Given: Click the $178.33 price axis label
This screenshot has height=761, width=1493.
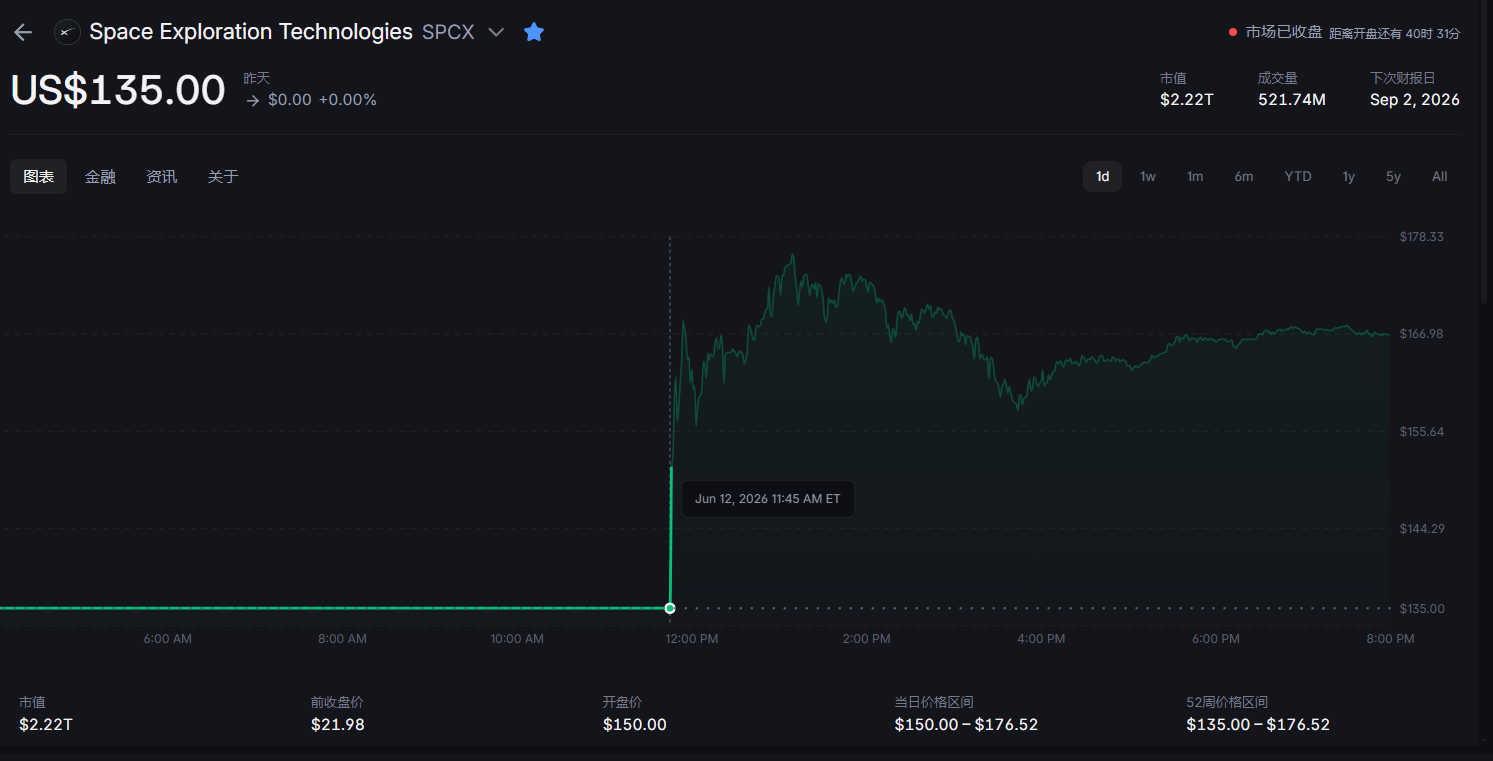Looking at the screenshot, I should (x=1422, y=237).
